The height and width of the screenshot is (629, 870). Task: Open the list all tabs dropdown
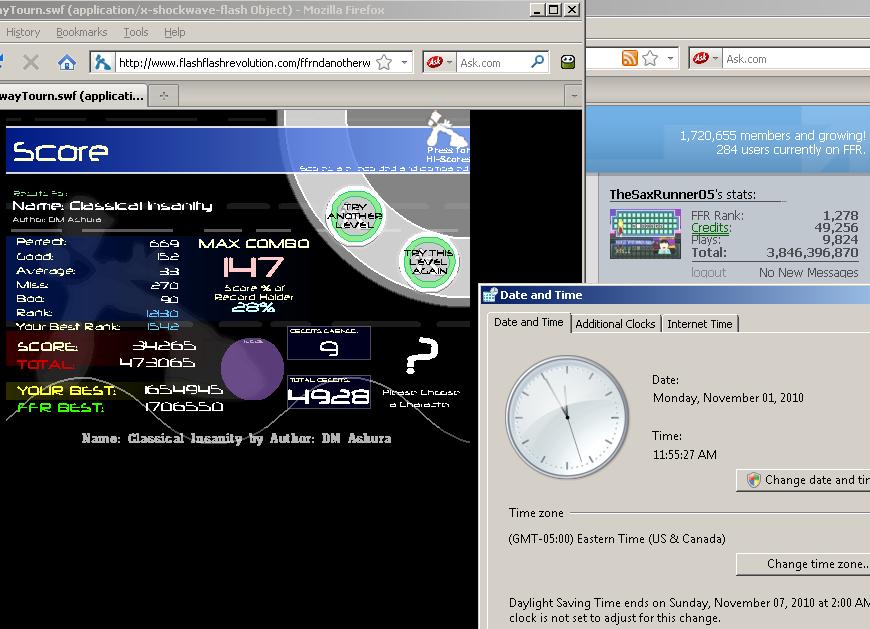(x=574, y=95)
